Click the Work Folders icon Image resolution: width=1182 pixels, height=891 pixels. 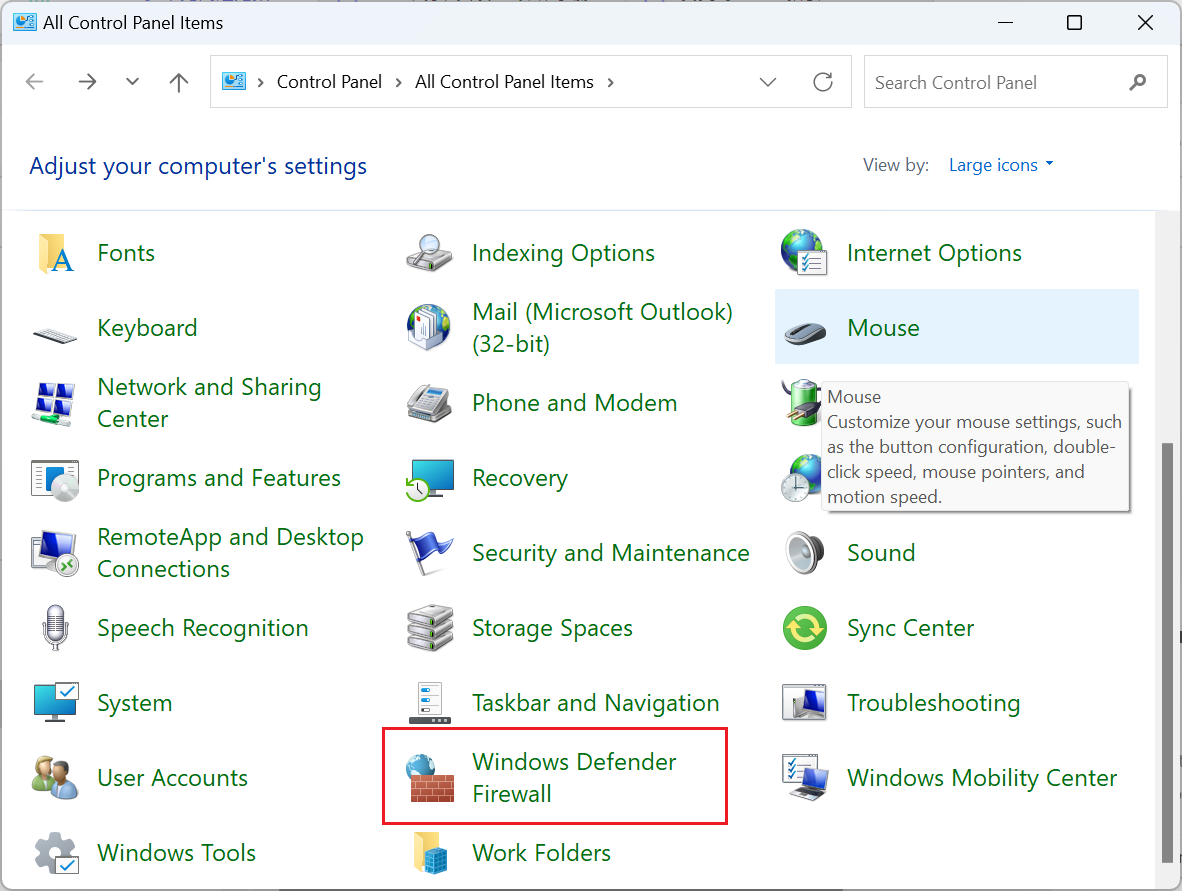430,853
